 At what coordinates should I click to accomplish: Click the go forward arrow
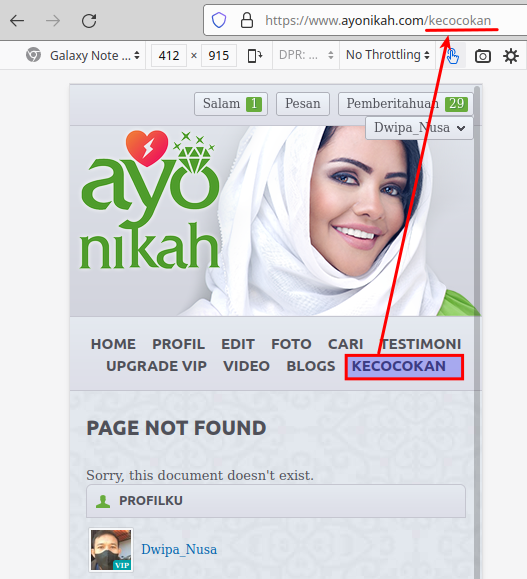[x=53, y=21]
